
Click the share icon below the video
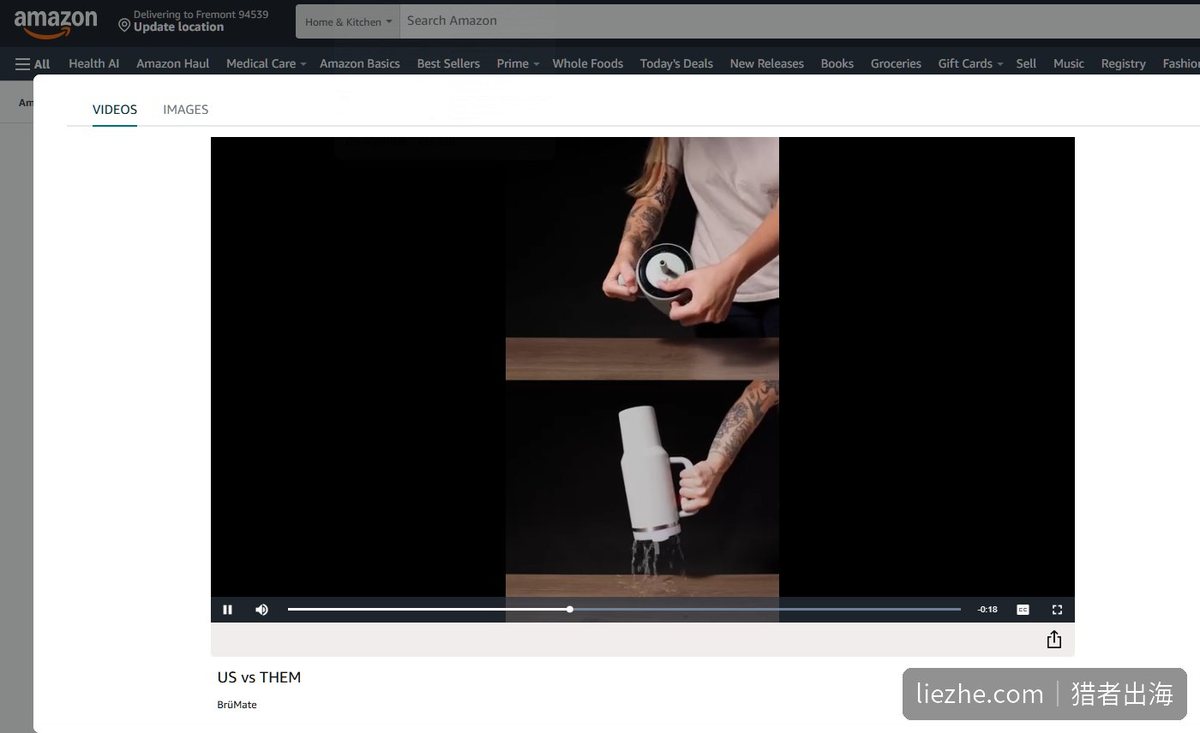pos(1054,640)
